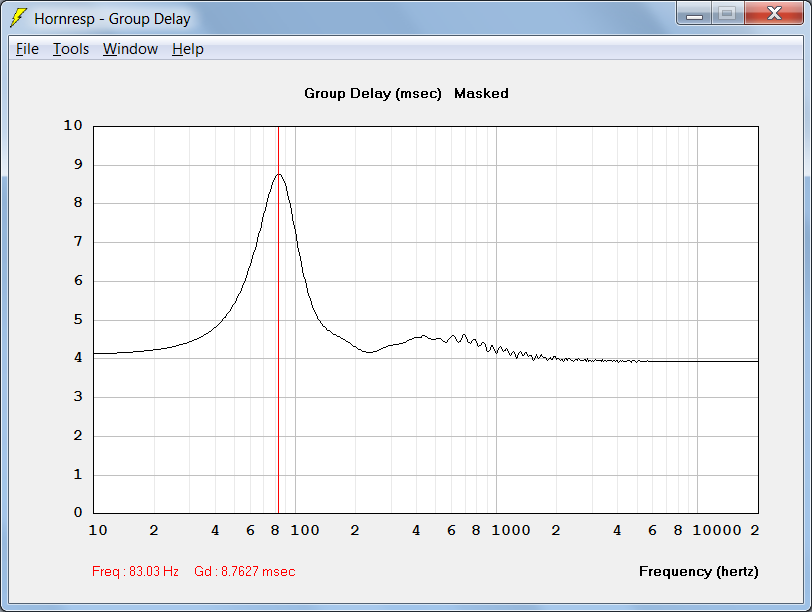Minimize the Hornresp Group Delay window
The width and height of the screenshot is (812, 612).
pyautogui.click(x=694, y=14)
